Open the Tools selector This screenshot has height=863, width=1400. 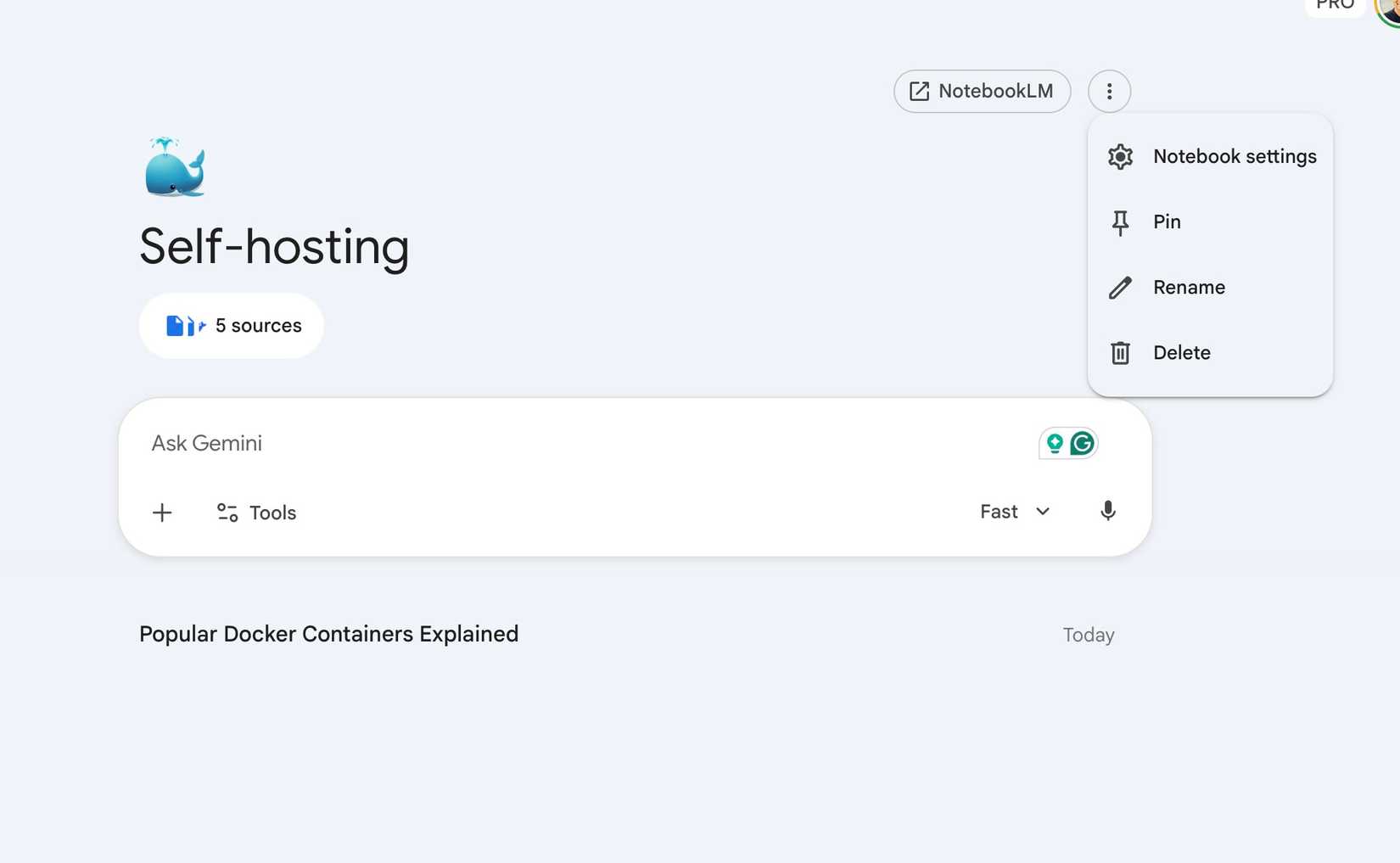(x=256, y=513)
